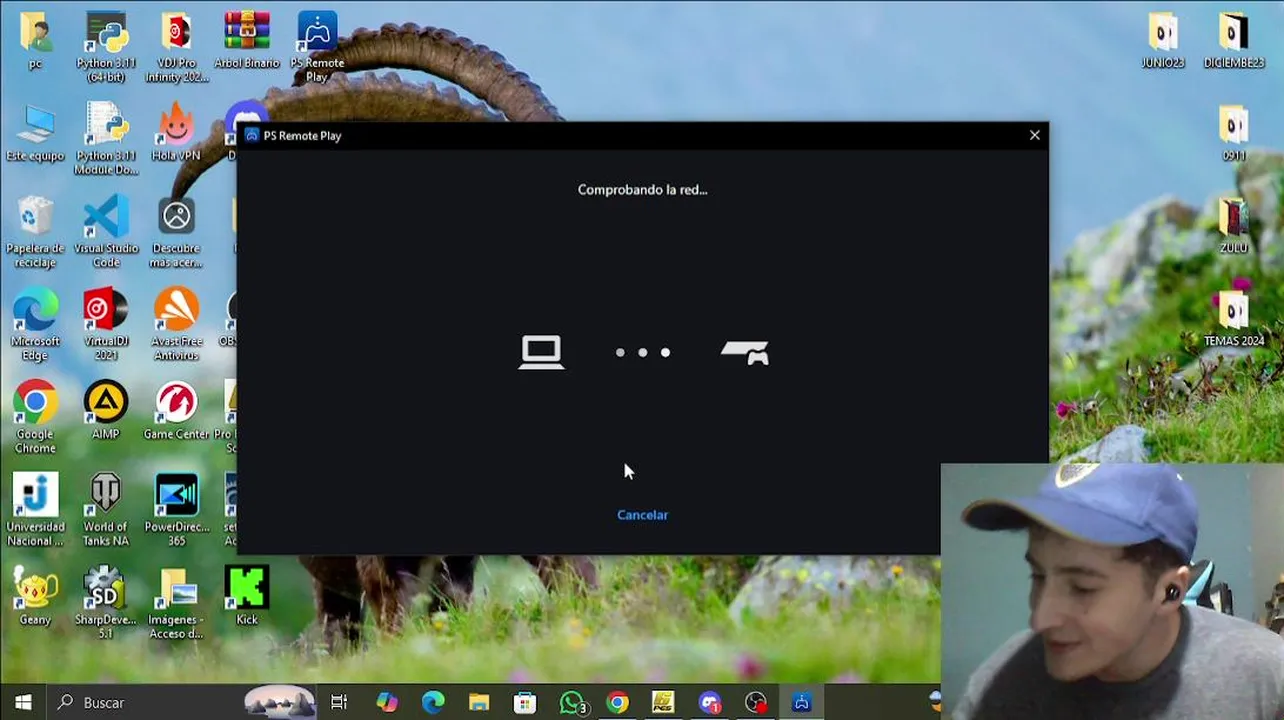Switch to PS Remote Play taskbar button

click(x=801, y=702)
